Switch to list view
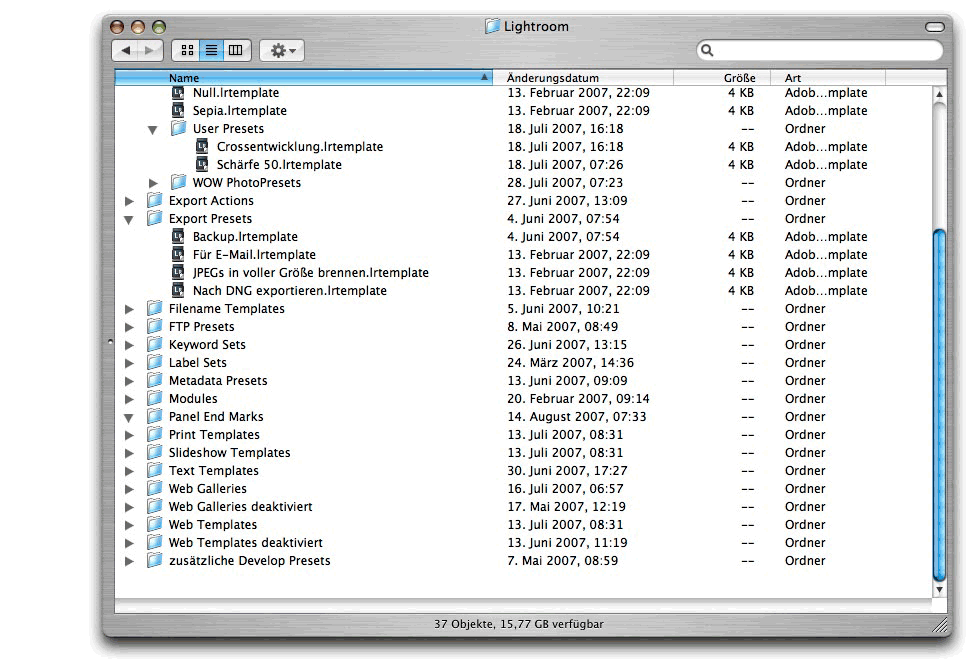 pos(211,50)
